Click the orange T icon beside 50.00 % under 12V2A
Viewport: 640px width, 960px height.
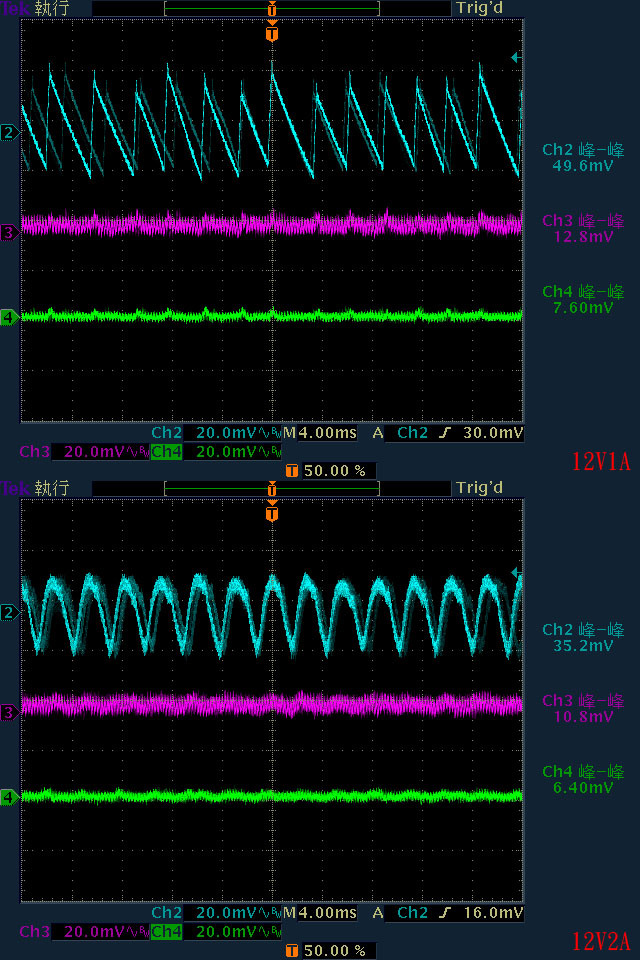pyautogui.click(x=292, y=951)
